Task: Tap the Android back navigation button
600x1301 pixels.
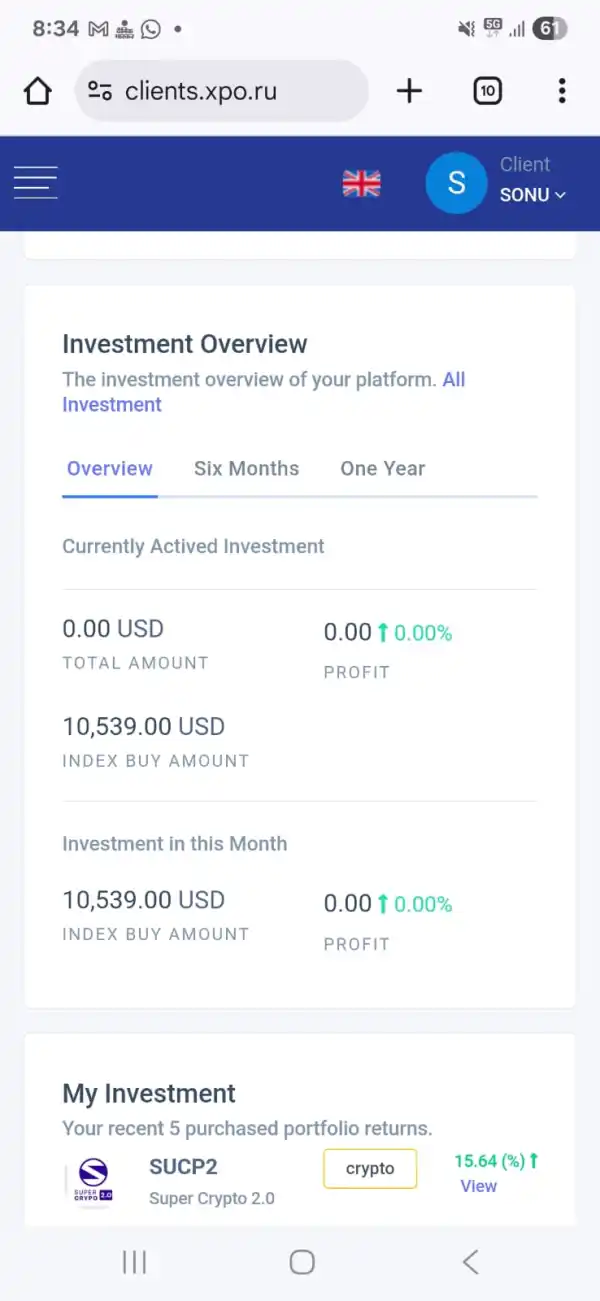Action: coord(470,1262)
